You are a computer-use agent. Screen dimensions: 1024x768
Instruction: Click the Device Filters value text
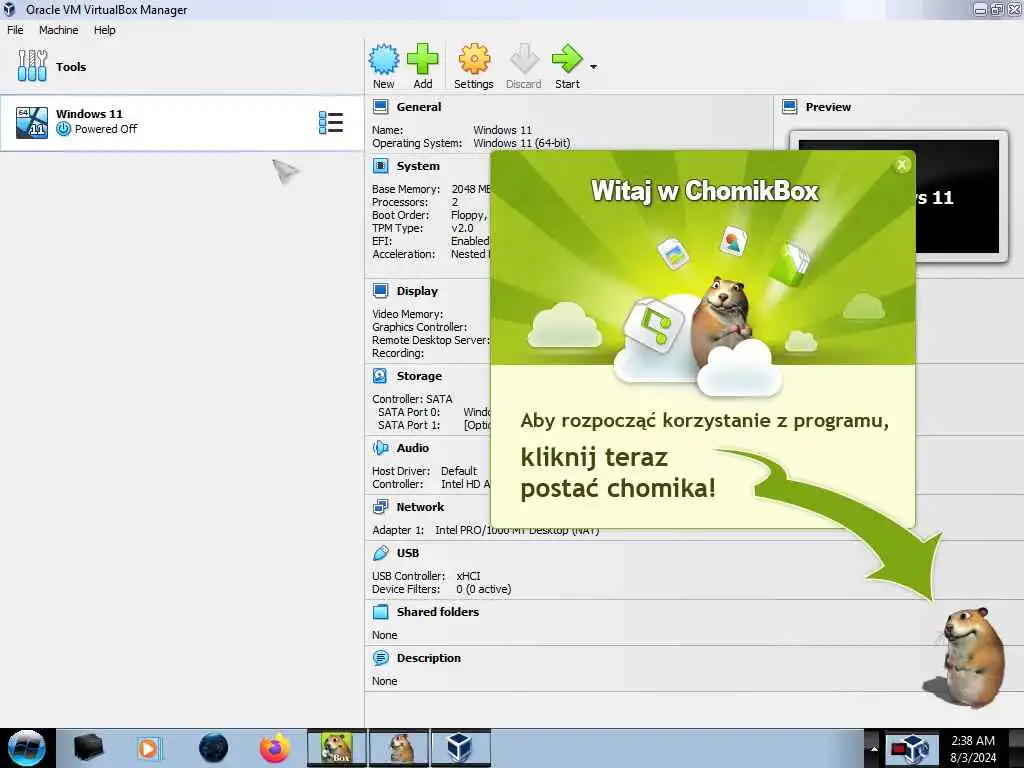(x=483, y=589)
